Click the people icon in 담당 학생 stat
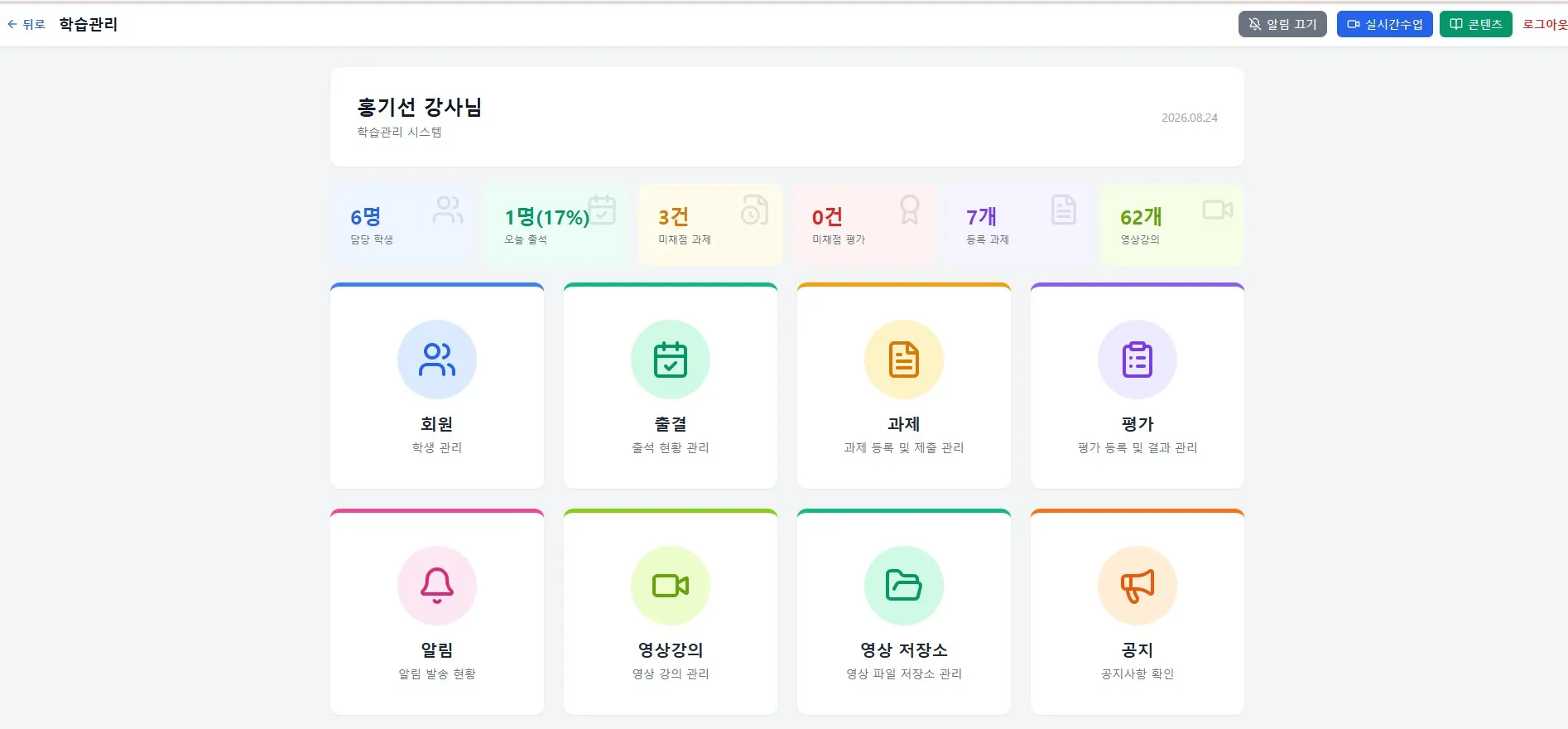This screenshot has height=729, width=1568. click(448, 210)
